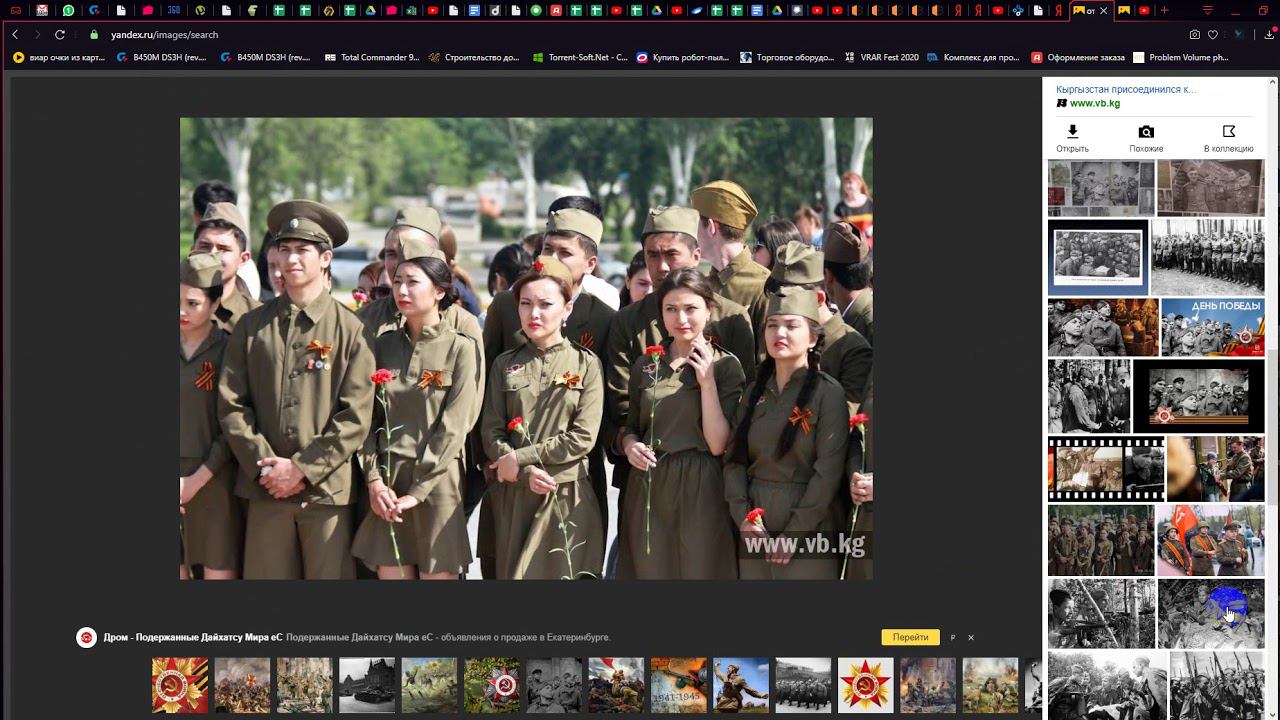Open 'Строительство до...' bookmark

pos(474,57)
